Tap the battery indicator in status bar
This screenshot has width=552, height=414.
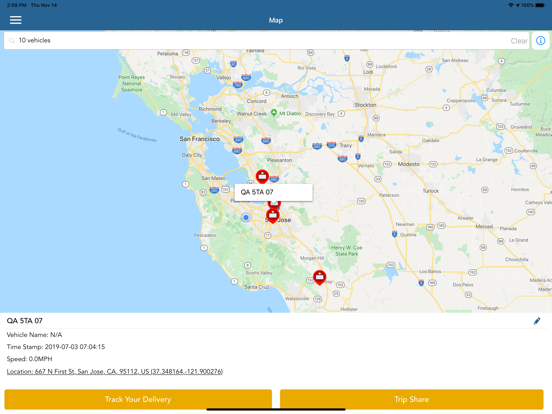pos(540,5)
